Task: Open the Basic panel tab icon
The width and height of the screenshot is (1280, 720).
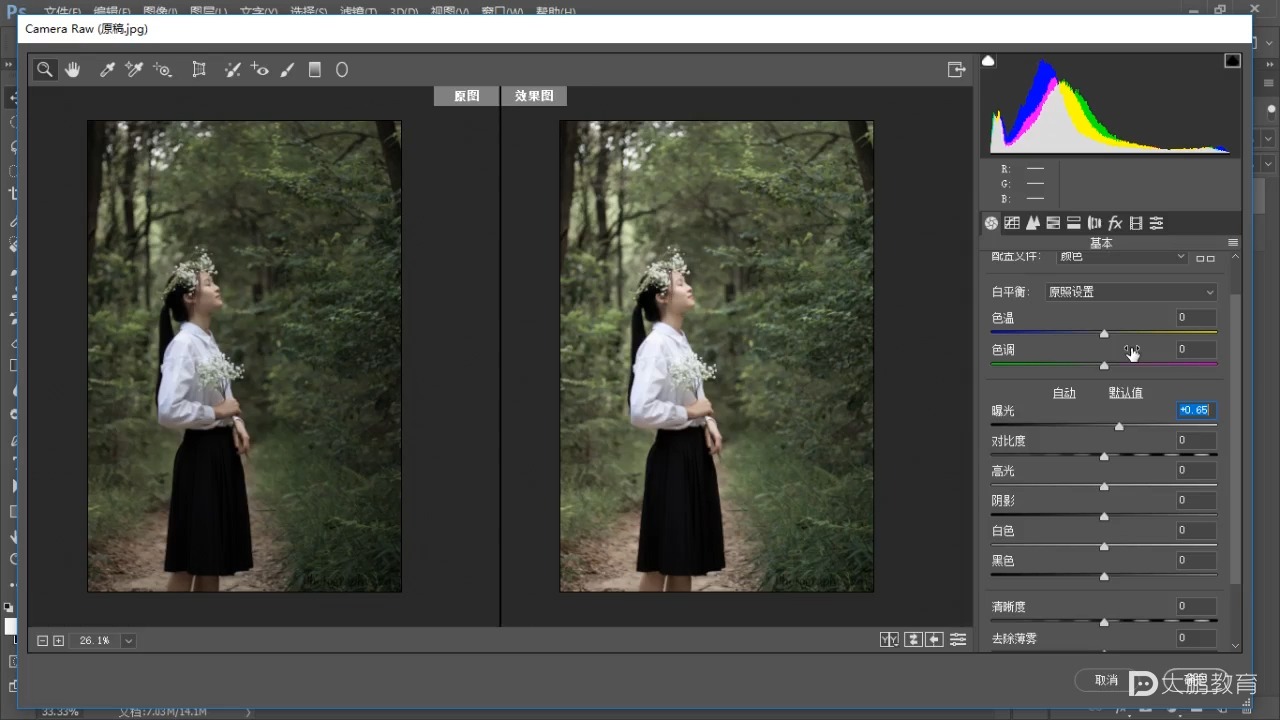Action: coord(991,223)
